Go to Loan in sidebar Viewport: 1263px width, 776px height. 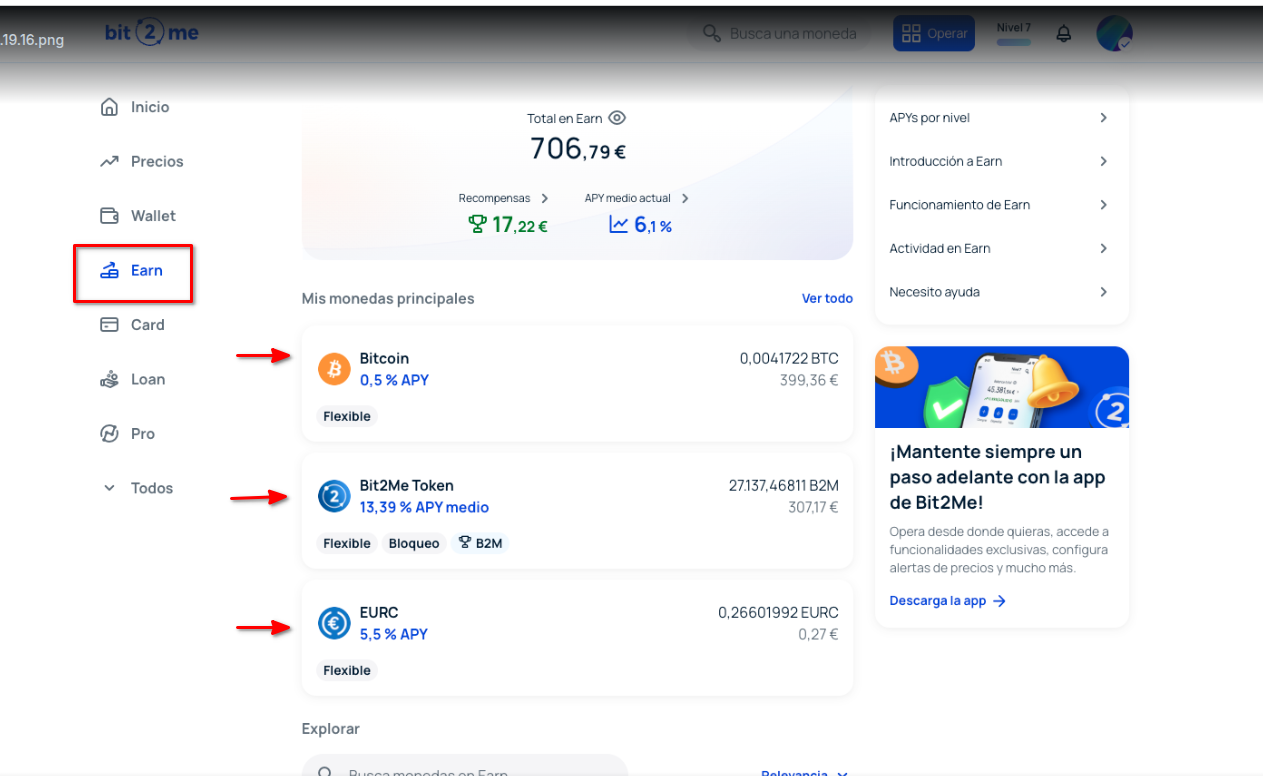(148, 379)
